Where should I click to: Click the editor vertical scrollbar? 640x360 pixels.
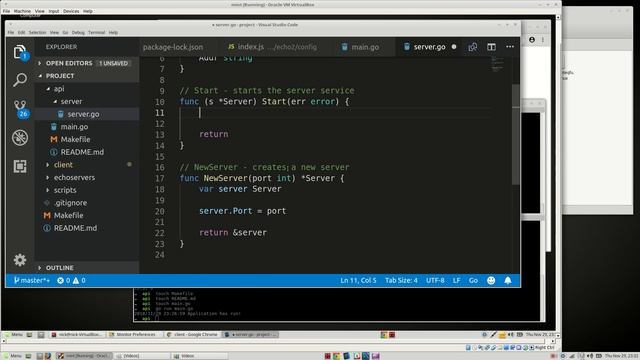pos(516,134)
